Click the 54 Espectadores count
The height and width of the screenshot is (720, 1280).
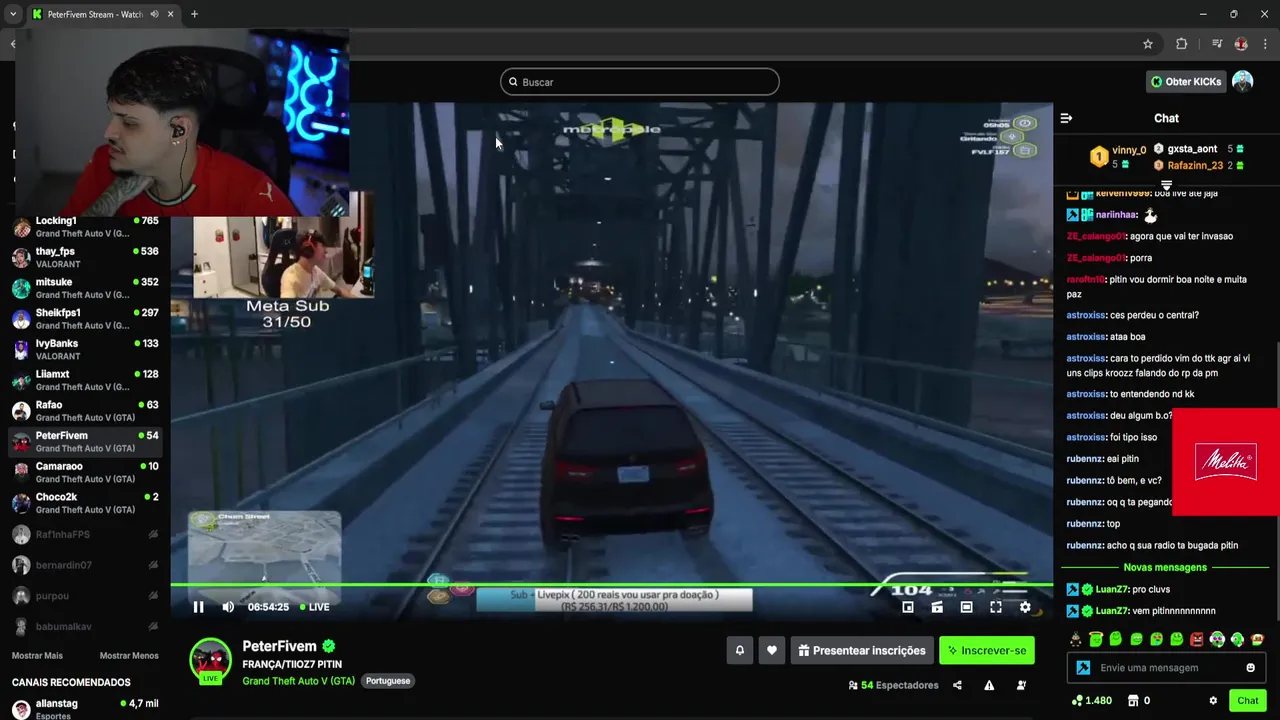(893, 685)
